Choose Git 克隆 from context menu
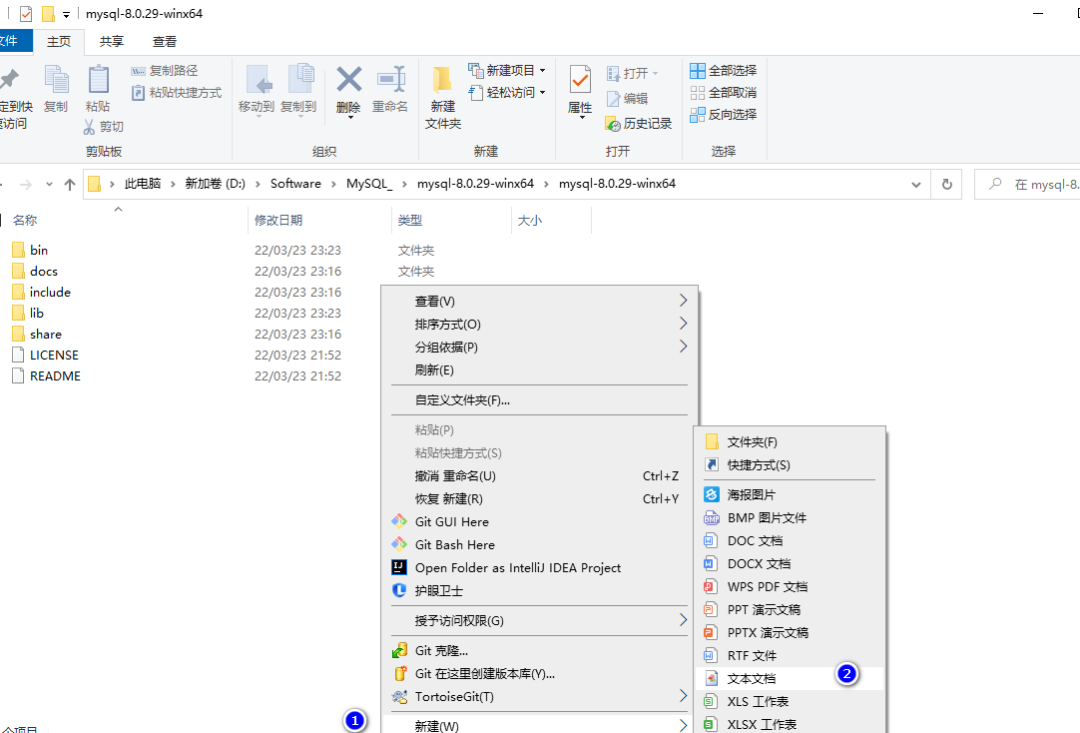Viewport: 1080px width, 733px height. [x=442, y=650]
